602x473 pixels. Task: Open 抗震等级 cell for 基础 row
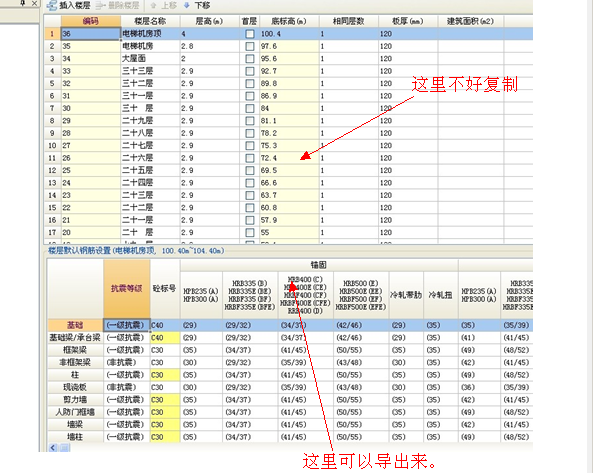(x=127, y=325)
